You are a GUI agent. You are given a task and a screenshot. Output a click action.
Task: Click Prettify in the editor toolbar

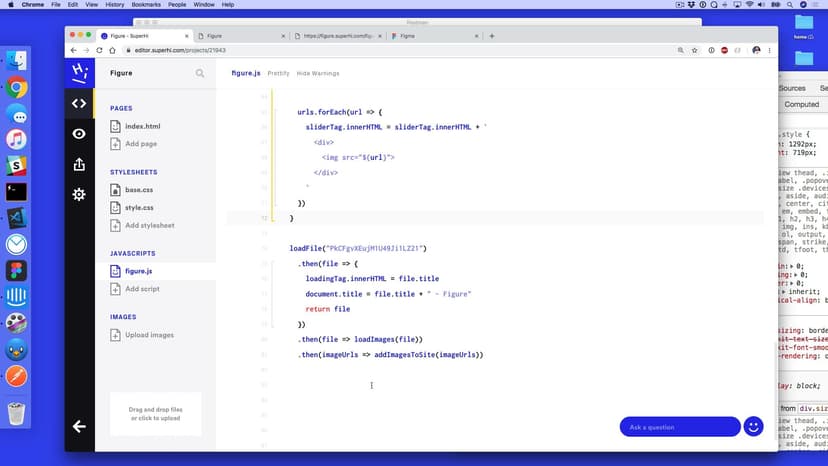[278, 73]
